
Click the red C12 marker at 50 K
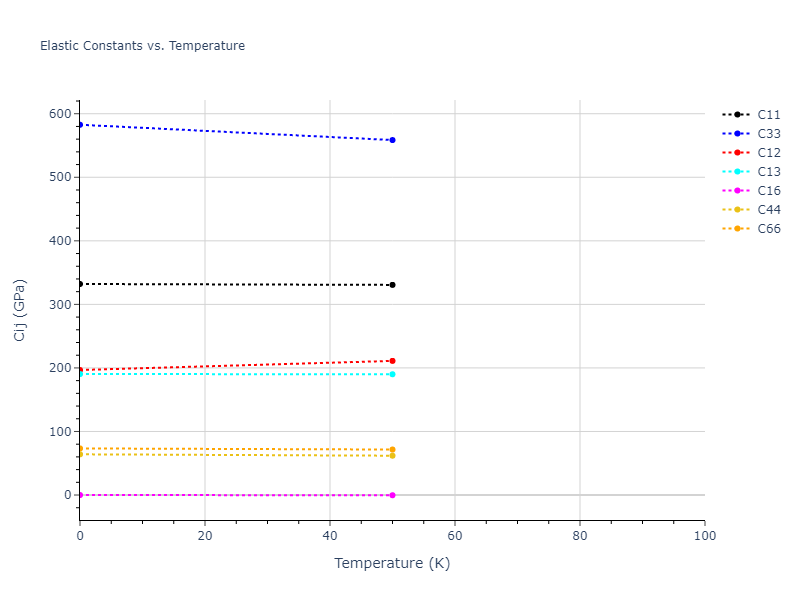392,361
